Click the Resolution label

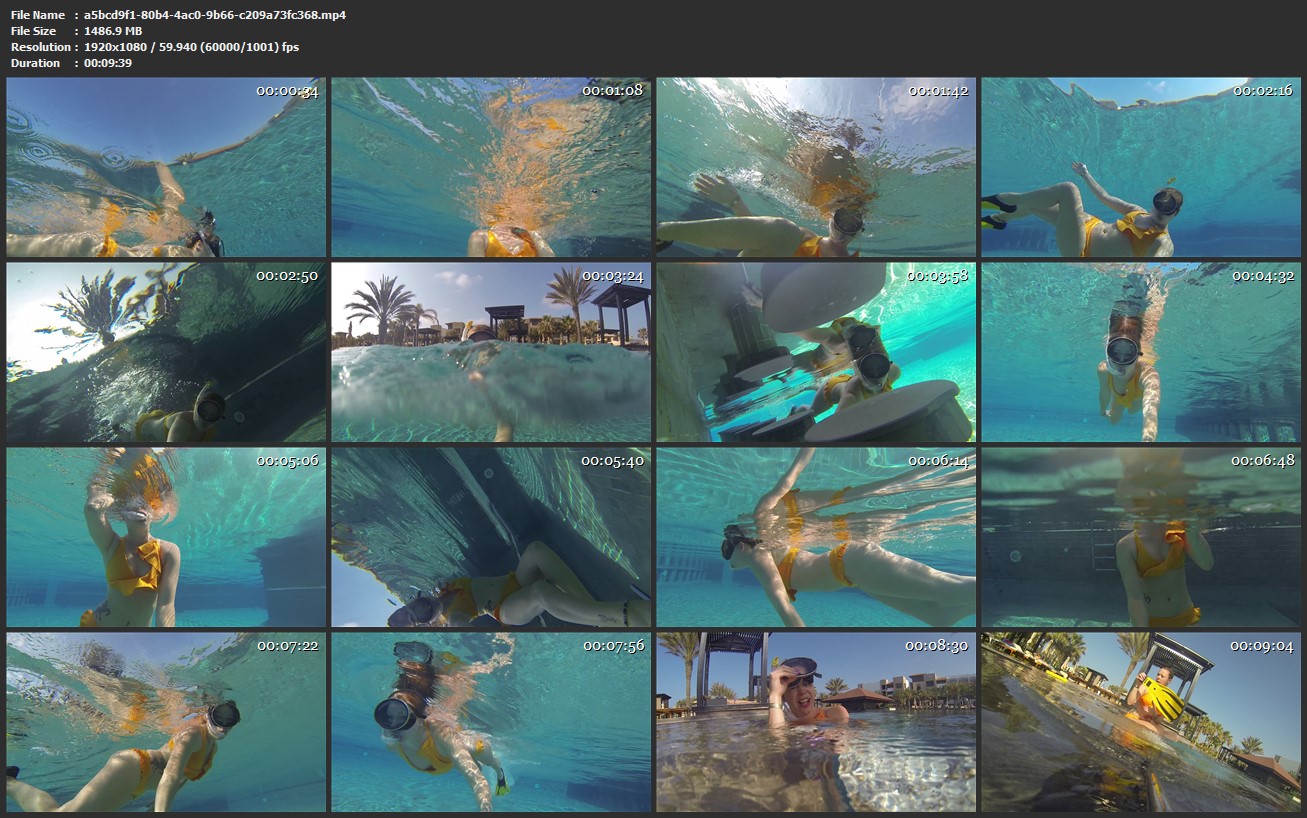(x=41, y=47)
